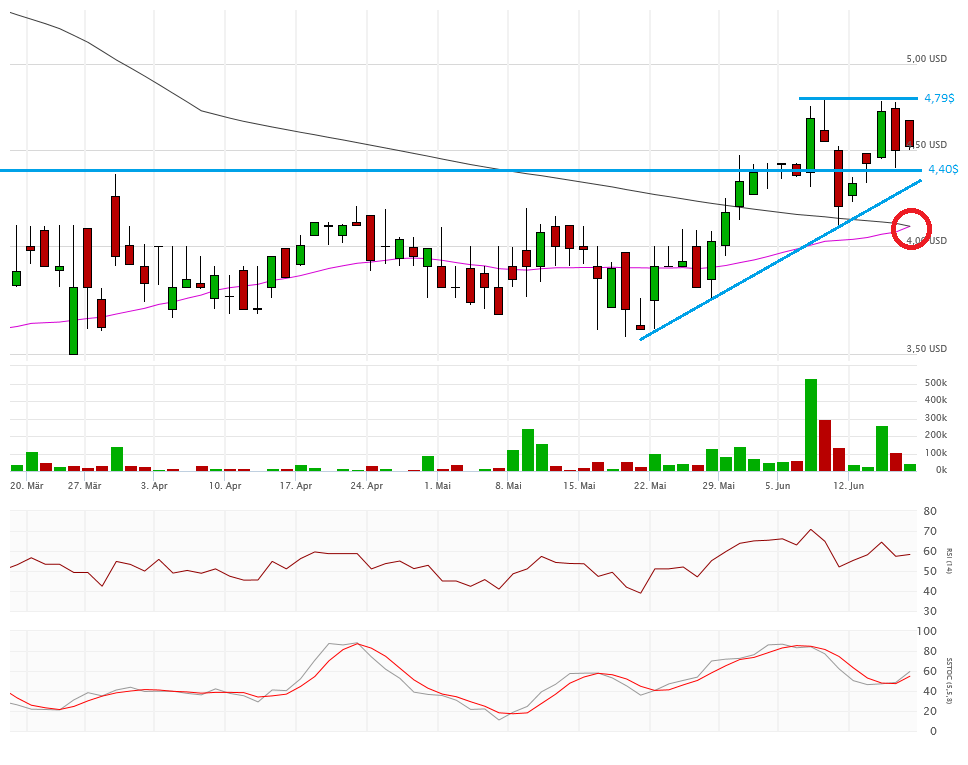Image resolution: width=968 pixels, height=765 pixels.
Task: Click the red circle annotation on chart
Action: pyautogui.click(x=911, y=229)
